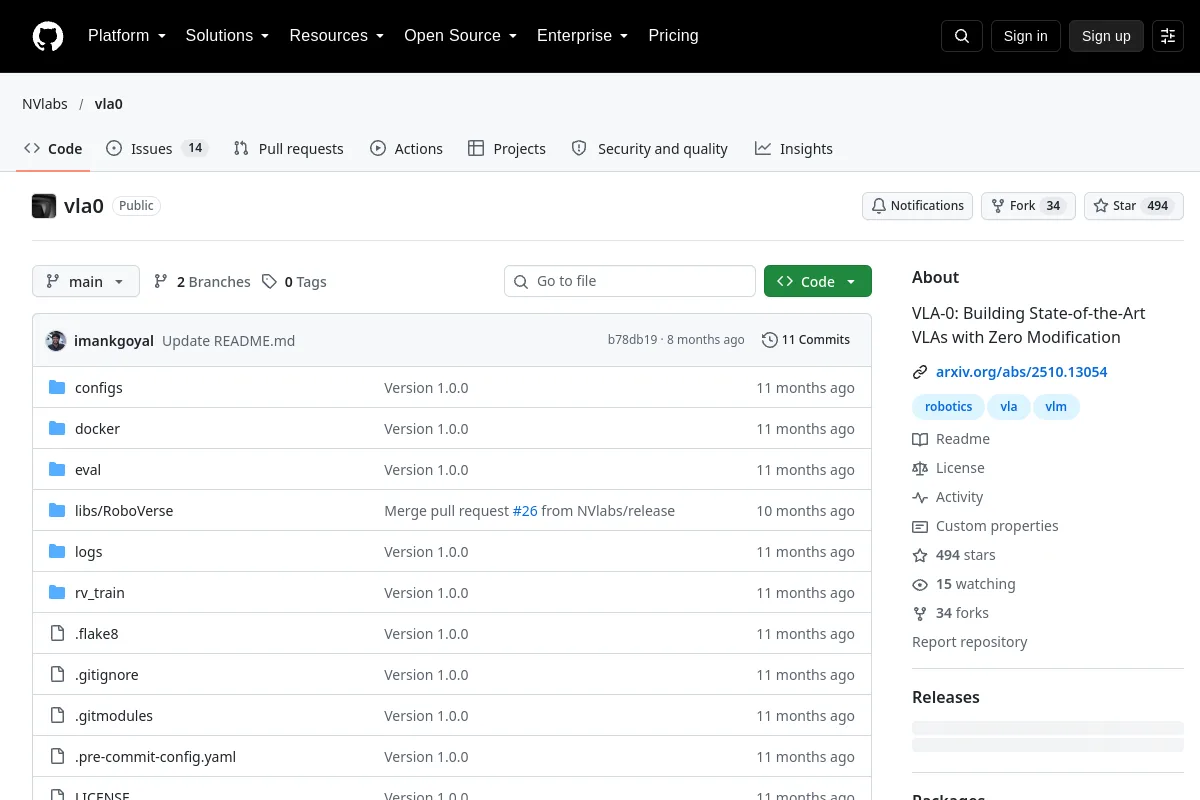Open the rv_train folder name

[100, 593]
